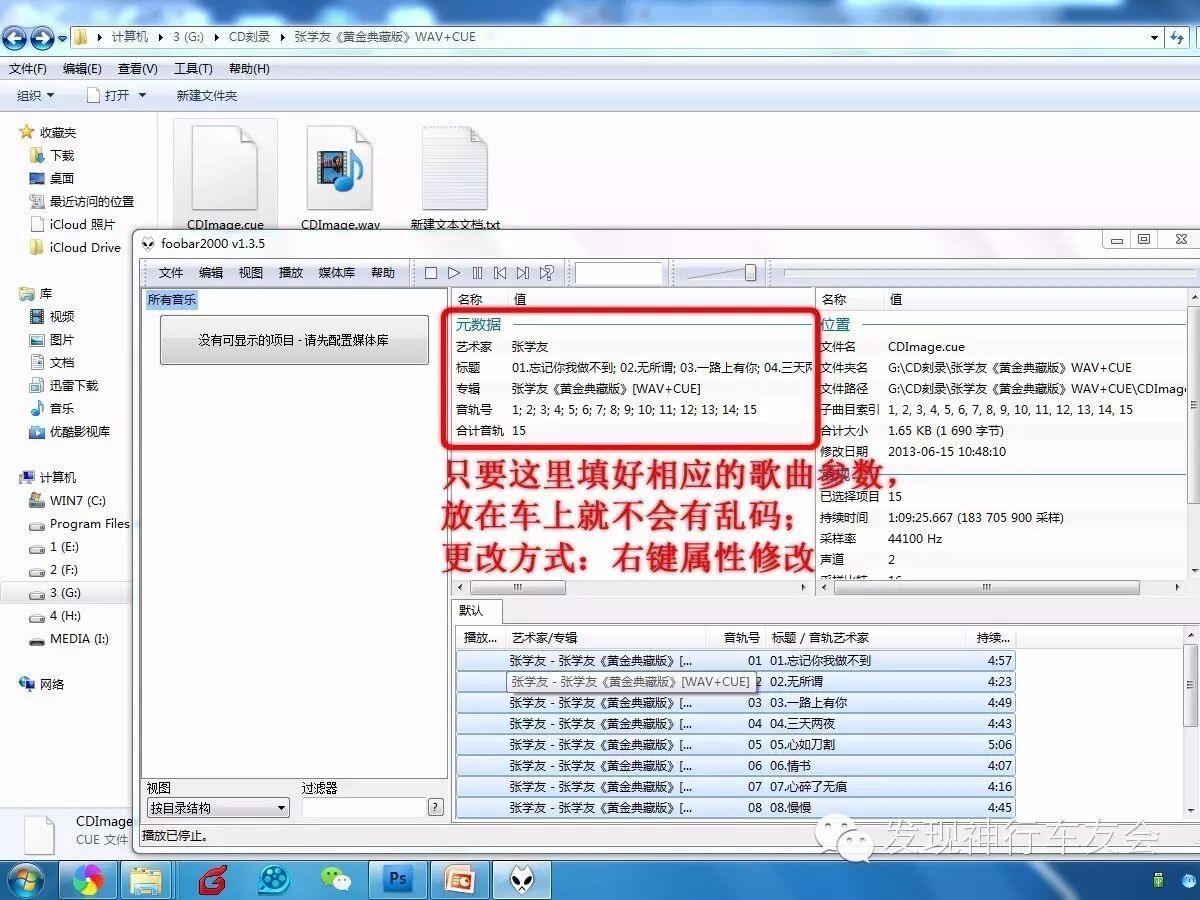Viewport: 1200px width, 900px height.
Task: Click the 艺术家/专辑 playlist column header
Action: tap(608, 637)
